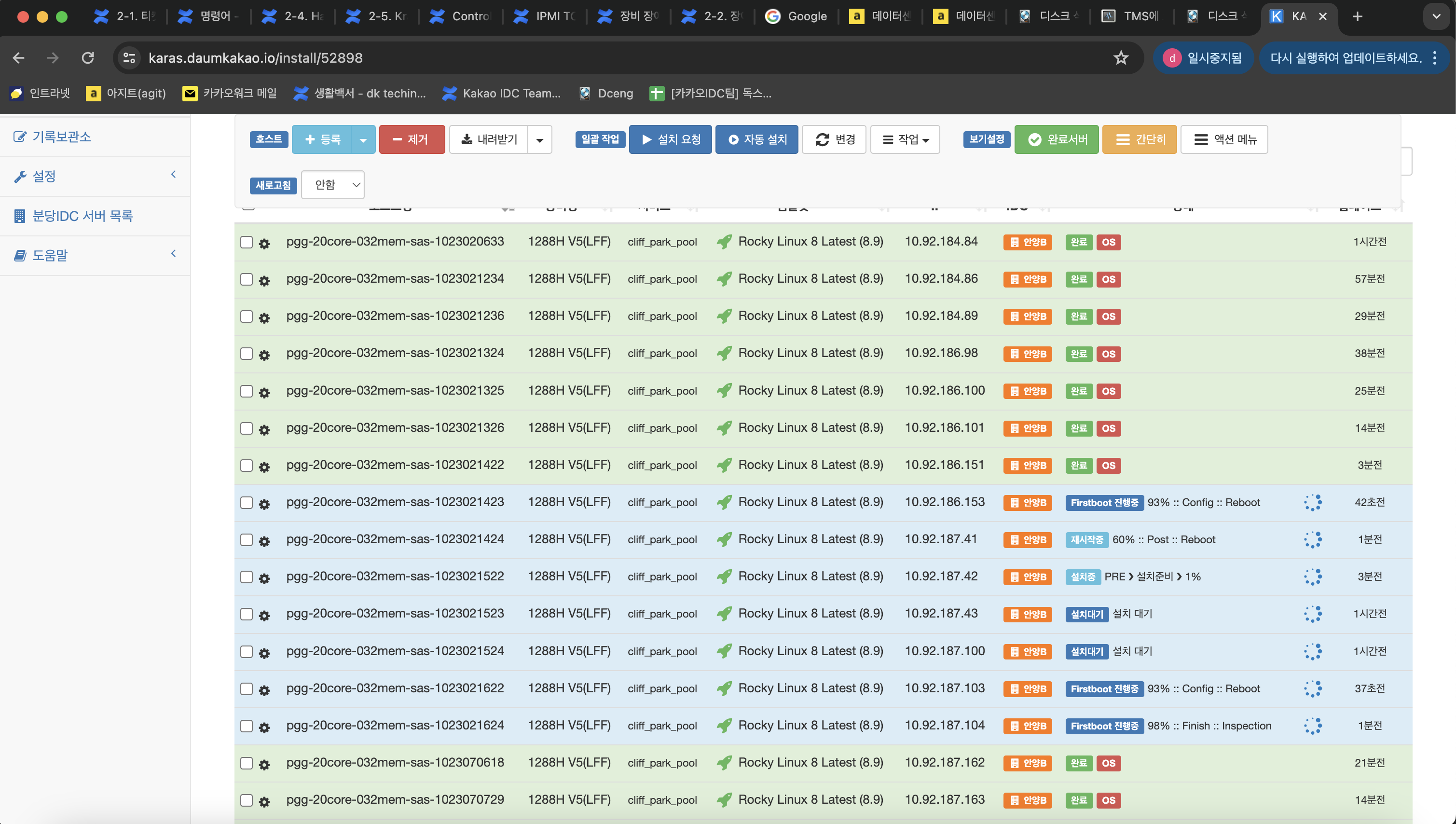Open the 새로고침 refresh interval dropdown showing 안함

[x=333, y=184]
